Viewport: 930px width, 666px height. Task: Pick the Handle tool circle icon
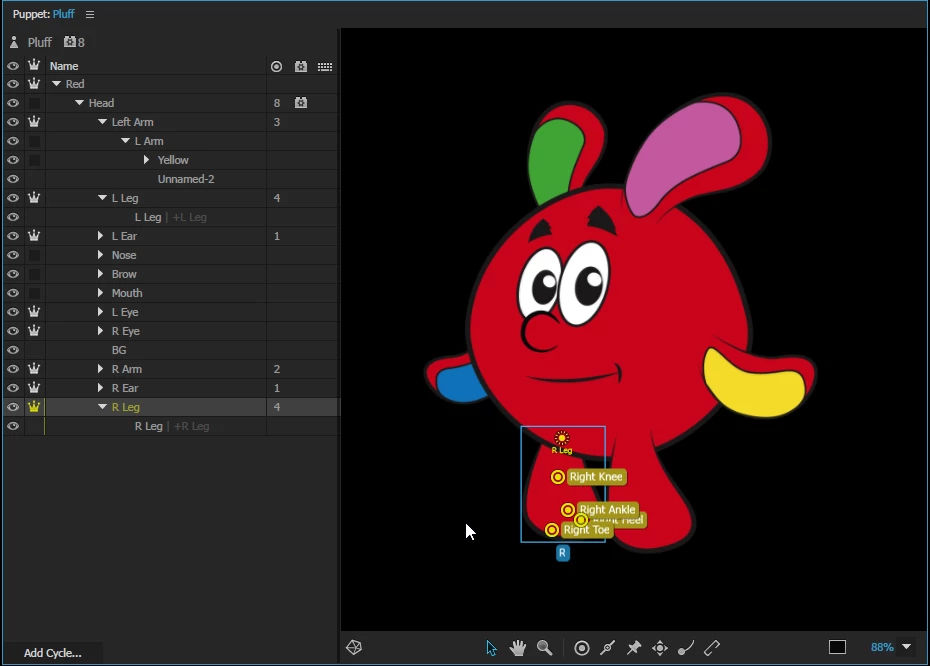point(582,648)
